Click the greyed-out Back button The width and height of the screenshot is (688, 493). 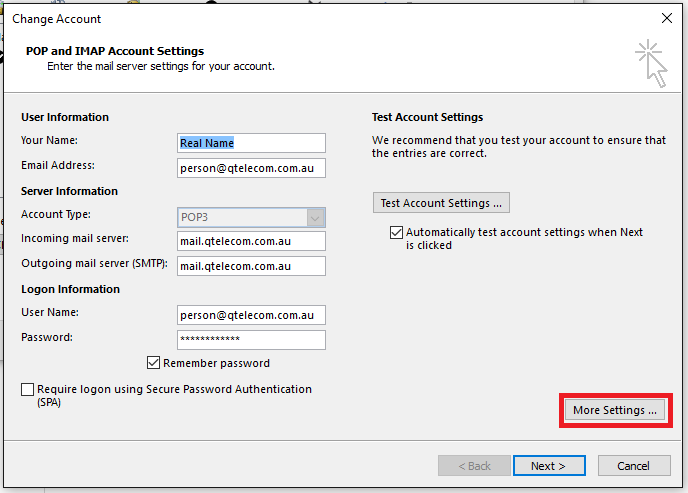click(474, 466)
